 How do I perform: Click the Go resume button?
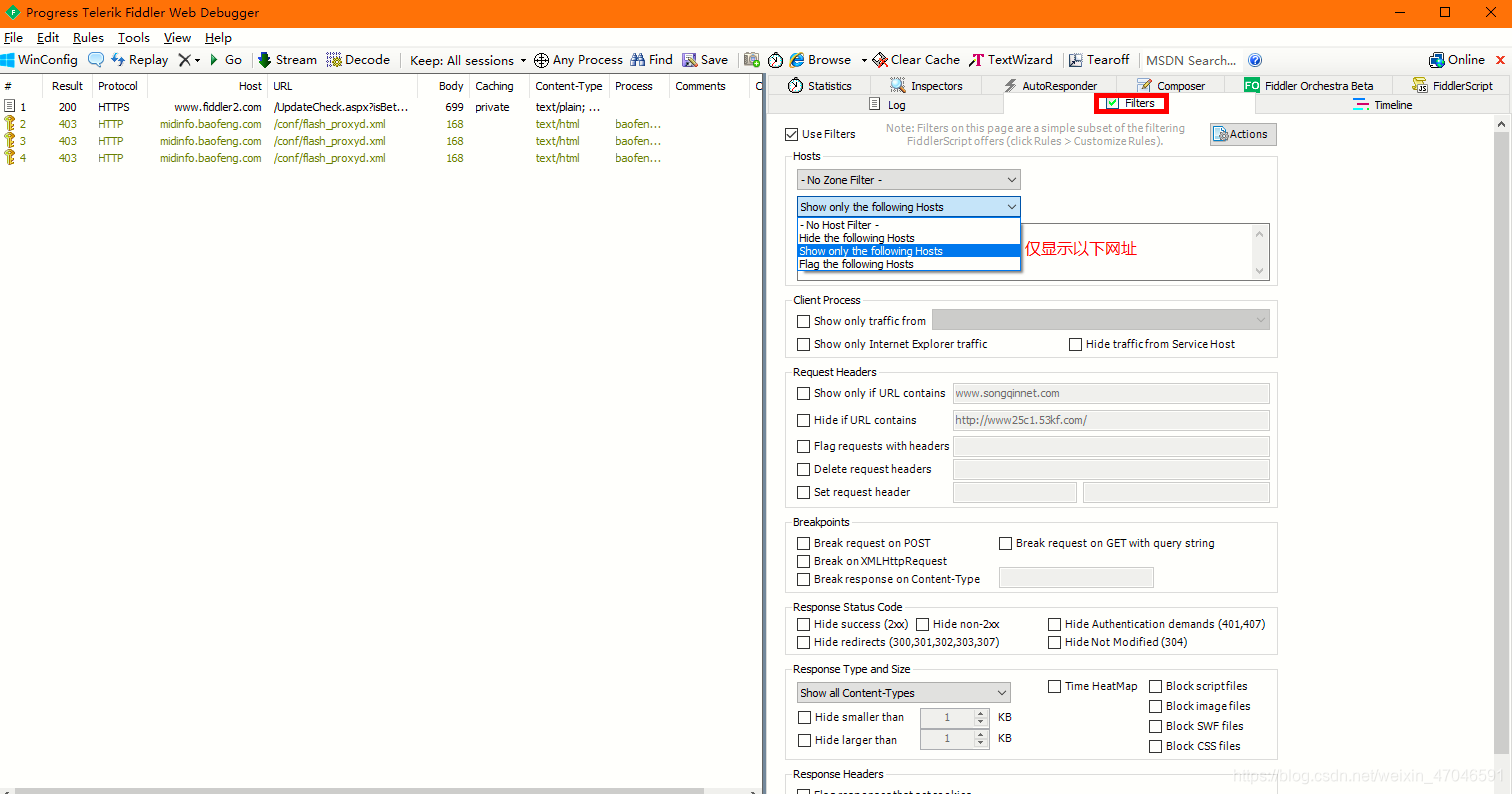pos(225,60)
